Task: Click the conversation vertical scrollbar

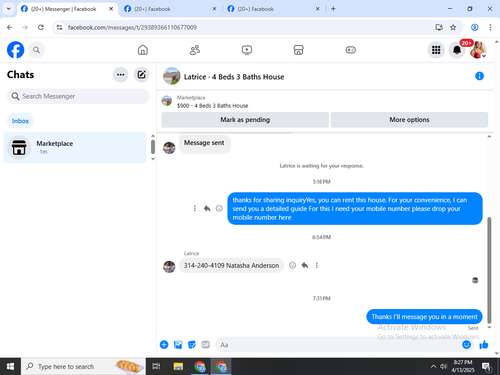Action: click(x=489, y=270)
